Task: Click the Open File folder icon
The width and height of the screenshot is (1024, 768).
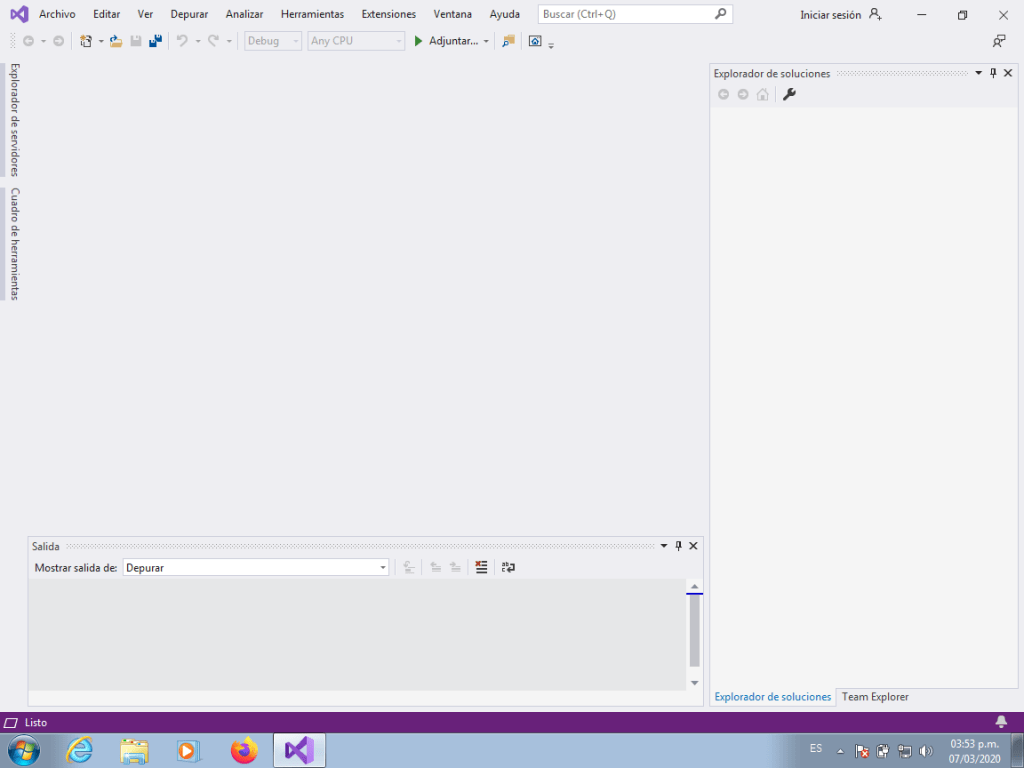Action: coord(116,41)
